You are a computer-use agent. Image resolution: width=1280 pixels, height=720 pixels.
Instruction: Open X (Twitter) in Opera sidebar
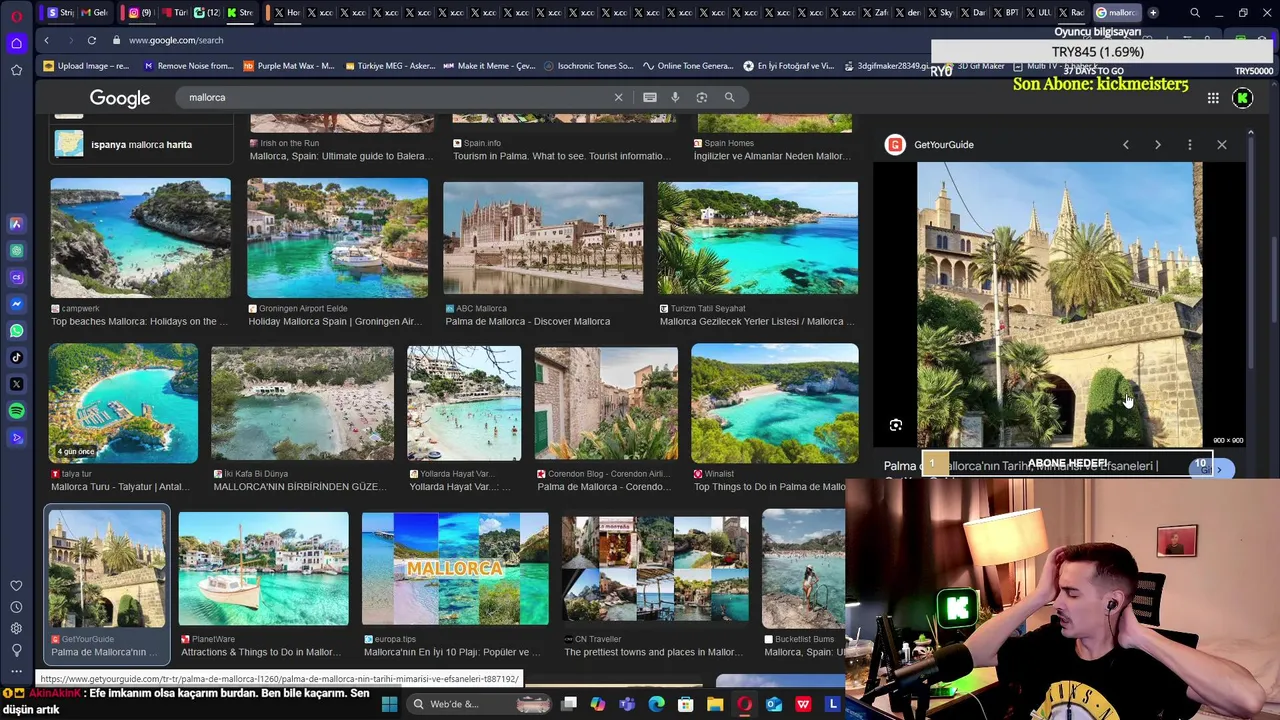pos(16,384)
